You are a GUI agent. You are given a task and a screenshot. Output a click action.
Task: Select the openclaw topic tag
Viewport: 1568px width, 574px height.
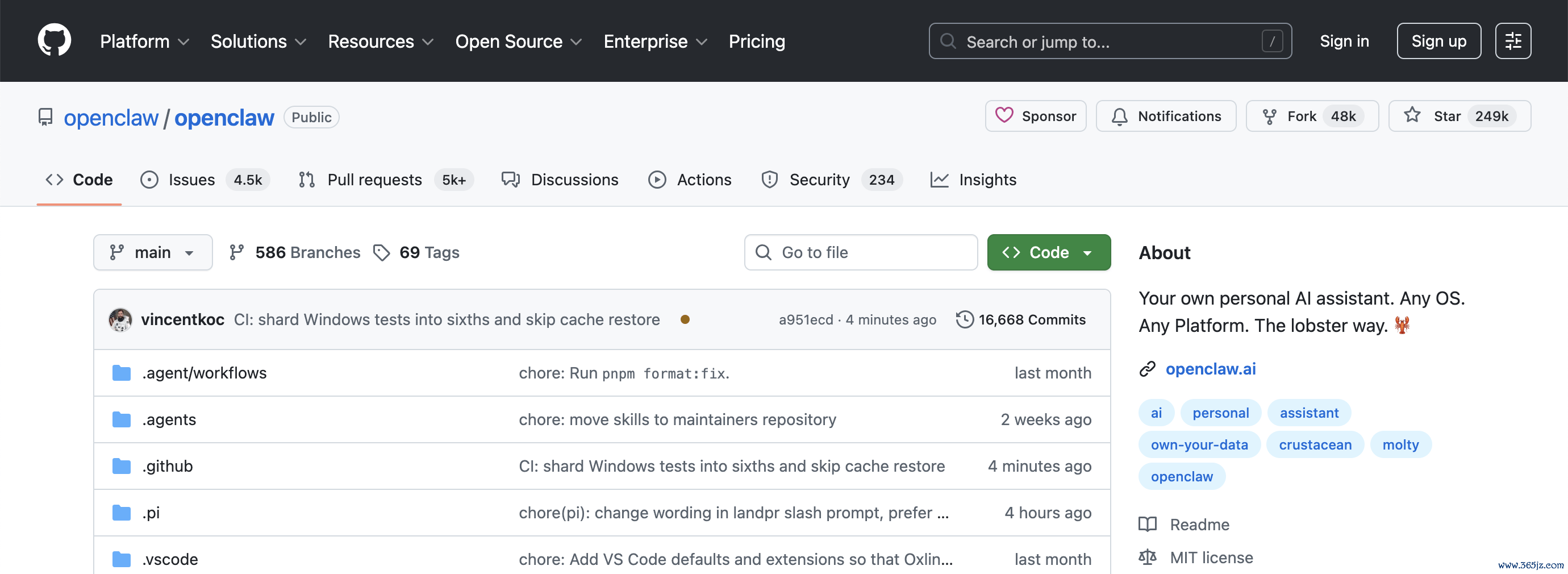[x=1182, y=476]
